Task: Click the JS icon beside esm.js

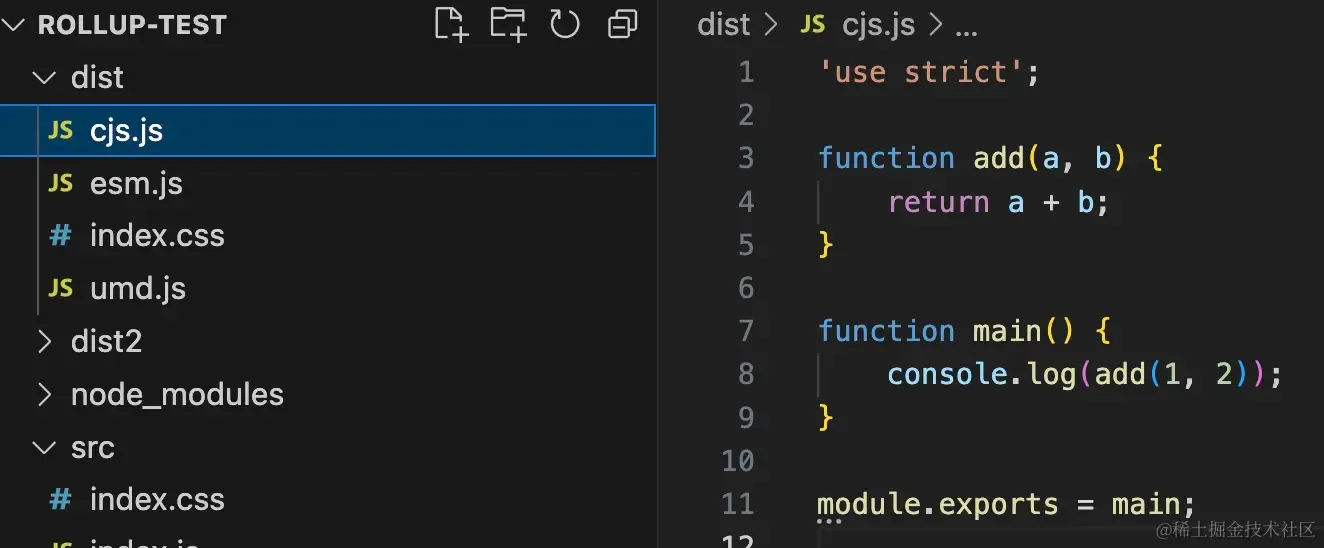Action: 61,184
